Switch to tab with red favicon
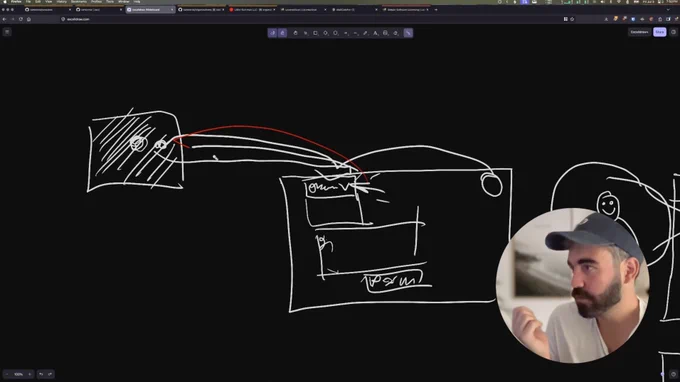The height and width of the screenshot is (382, 680). 252,10
